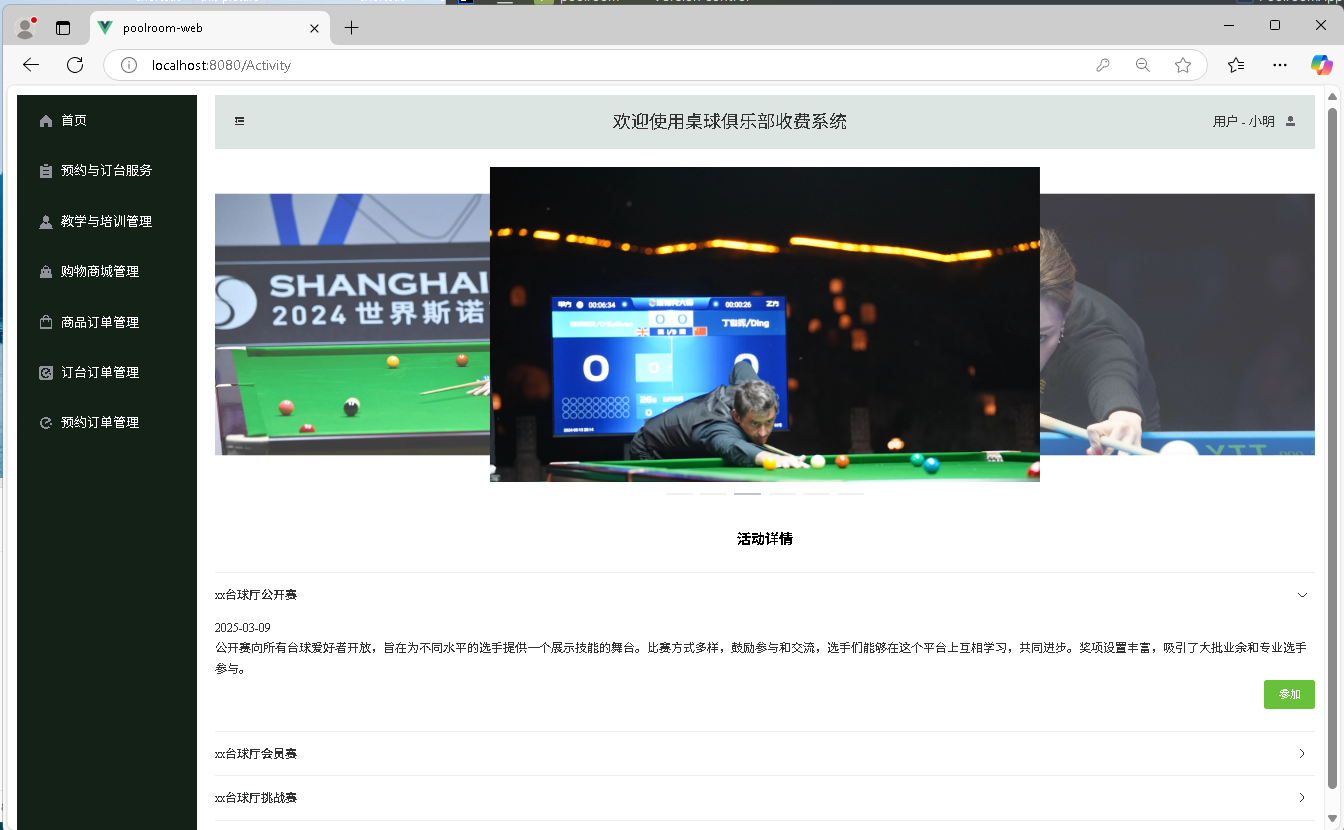Open the tab actions menu icon
Screen dimensions: 1344x830
[x=63, y=28]
